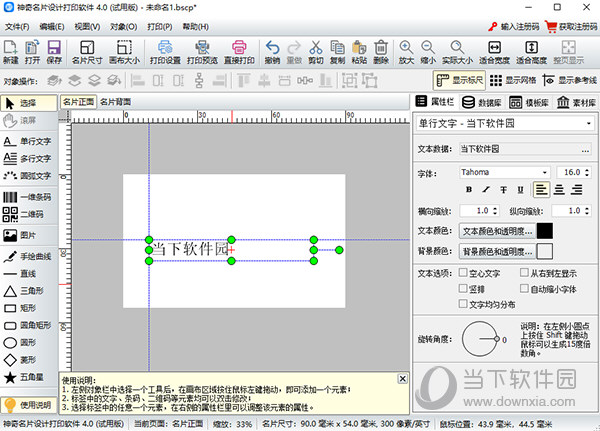This screenshot has height=431, width=600.
Task: Toggle 显示标尺 ruler display
Action: pyautogui.click(x=460, y=80)
